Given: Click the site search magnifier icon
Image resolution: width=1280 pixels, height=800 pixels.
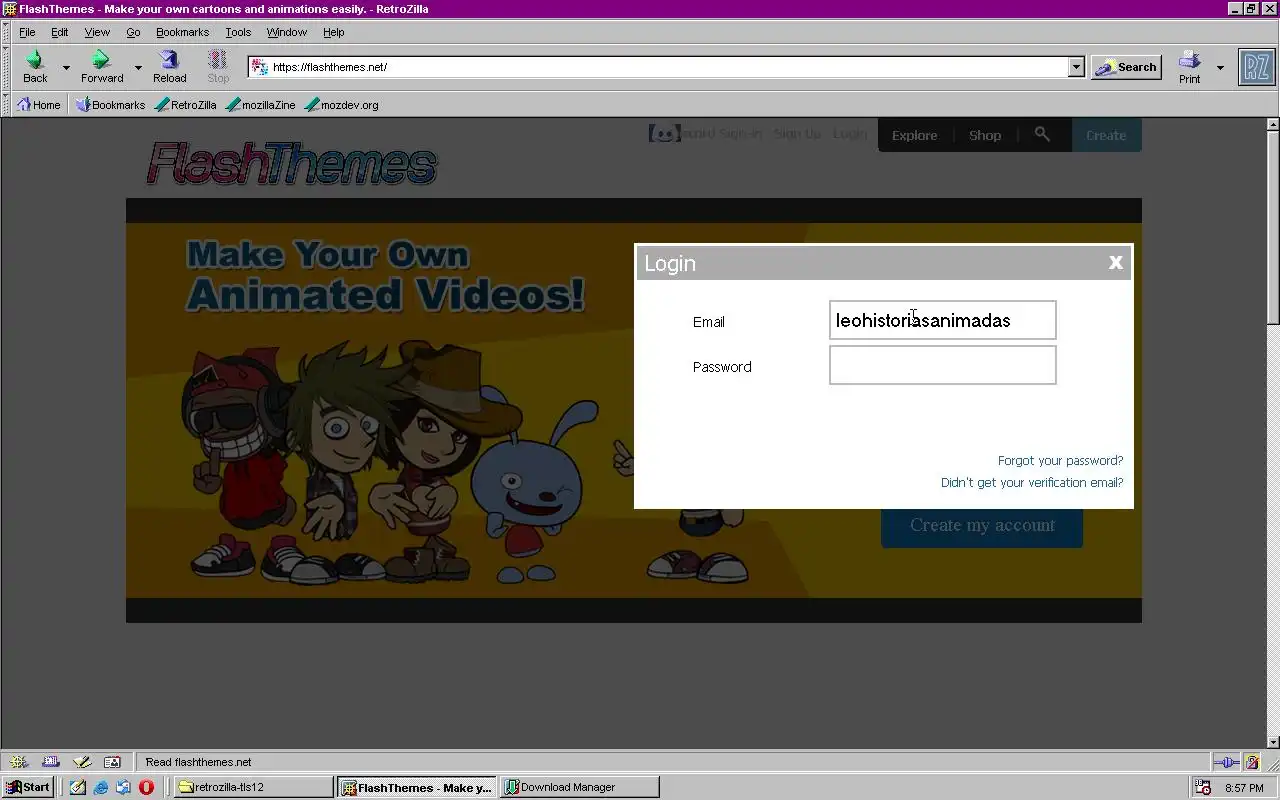Looking at the screenshot, I should click(x=1042, y=134).
